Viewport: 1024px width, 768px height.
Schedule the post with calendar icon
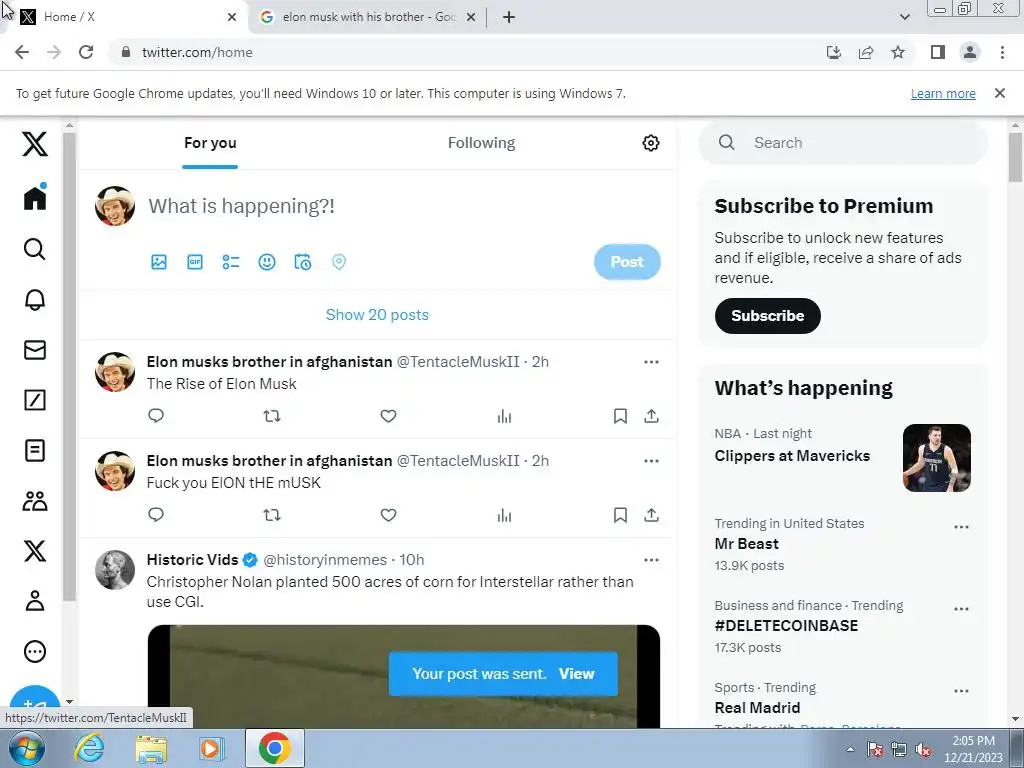click(x=302, y=262)
